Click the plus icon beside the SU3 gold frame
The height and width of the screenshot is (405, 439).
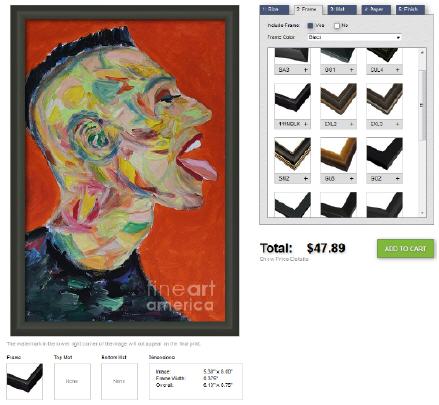click(352, 179)
